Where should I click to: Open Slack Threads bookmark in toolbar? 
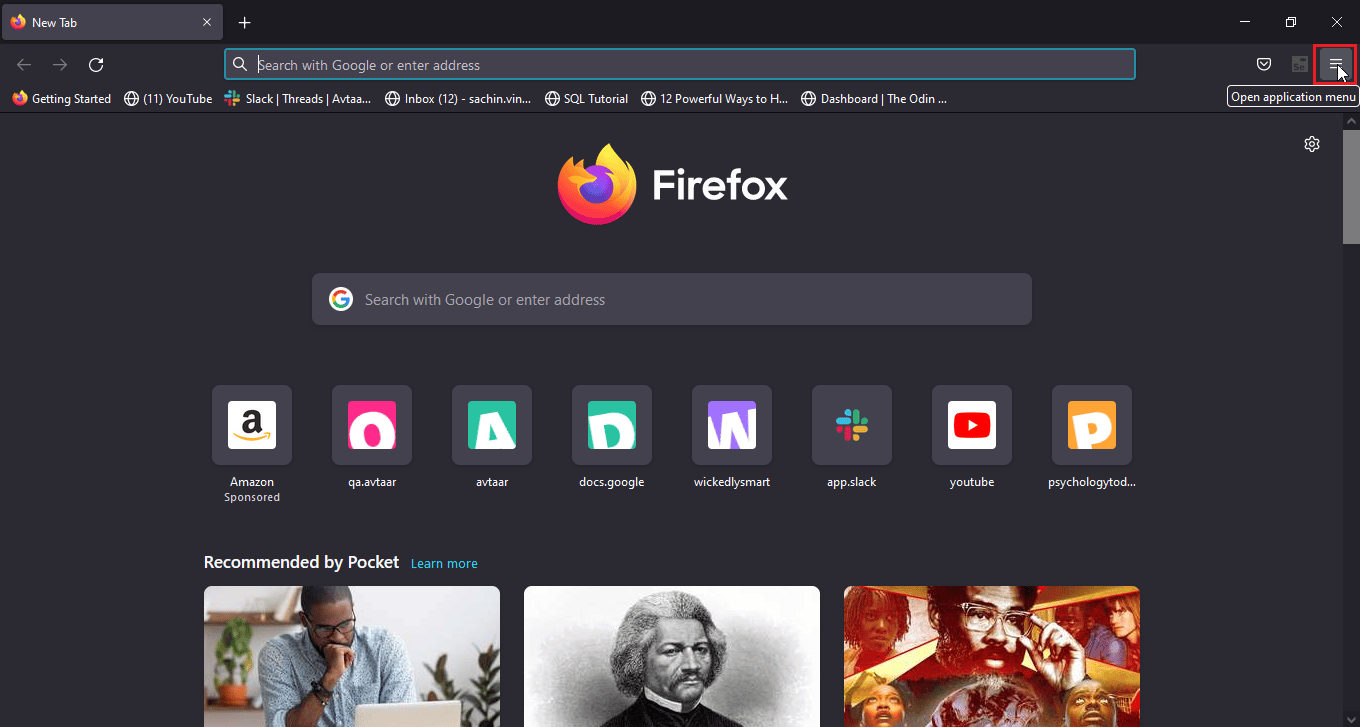[298, 99]
